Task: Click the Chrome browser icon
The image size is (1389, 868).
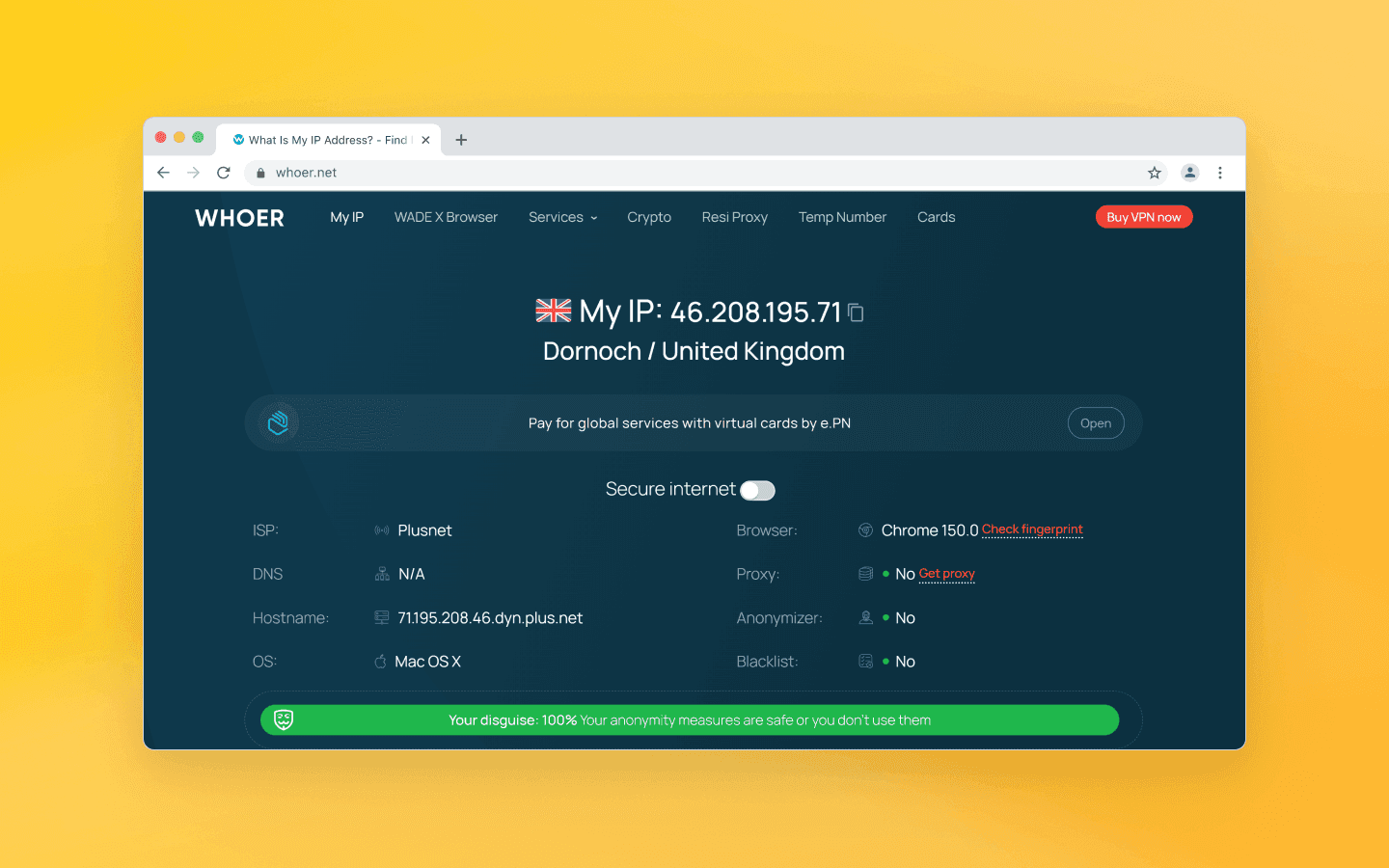Action: (x=865, y=530)
